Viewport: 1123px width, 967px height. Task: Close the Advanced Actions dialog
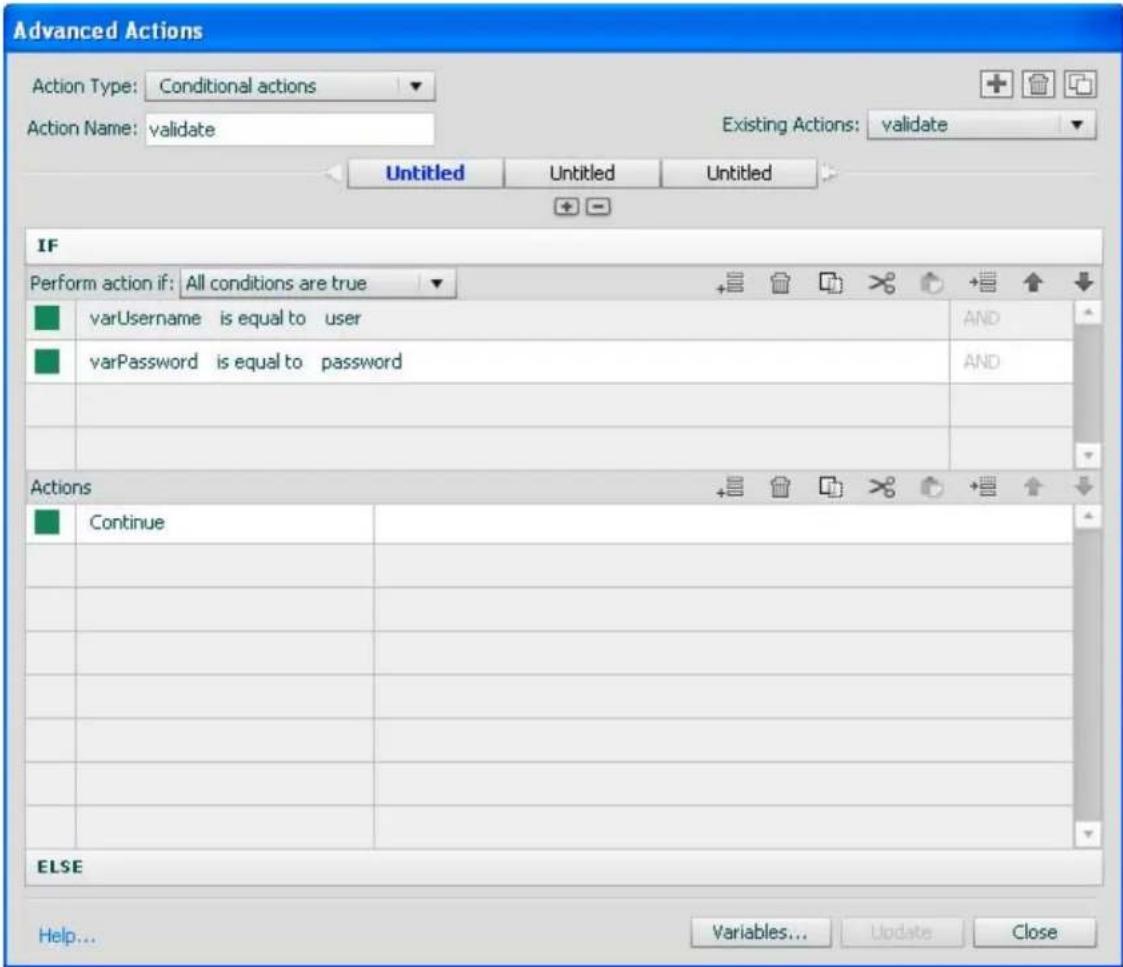[1035, 933]
